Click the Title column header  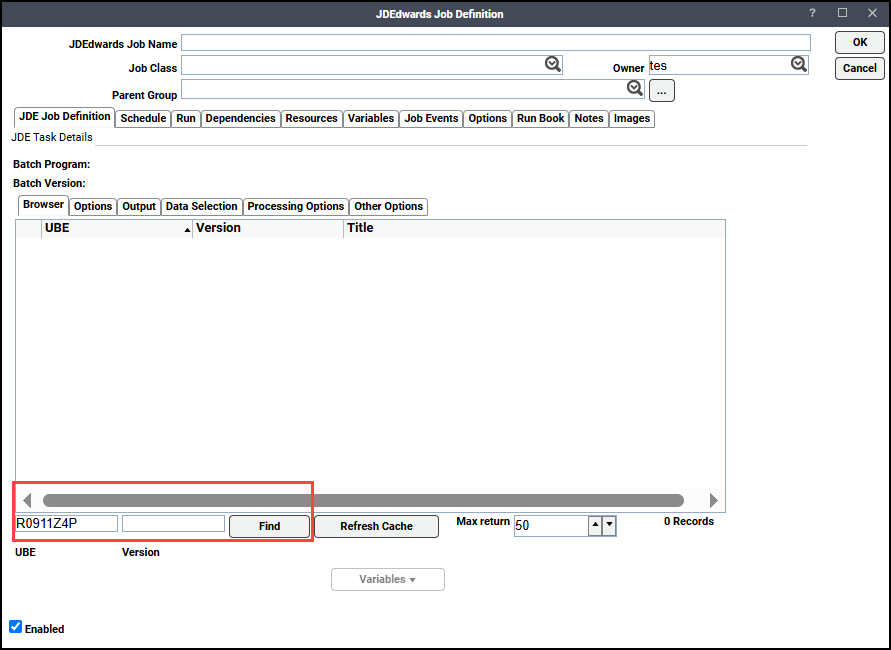534,228
